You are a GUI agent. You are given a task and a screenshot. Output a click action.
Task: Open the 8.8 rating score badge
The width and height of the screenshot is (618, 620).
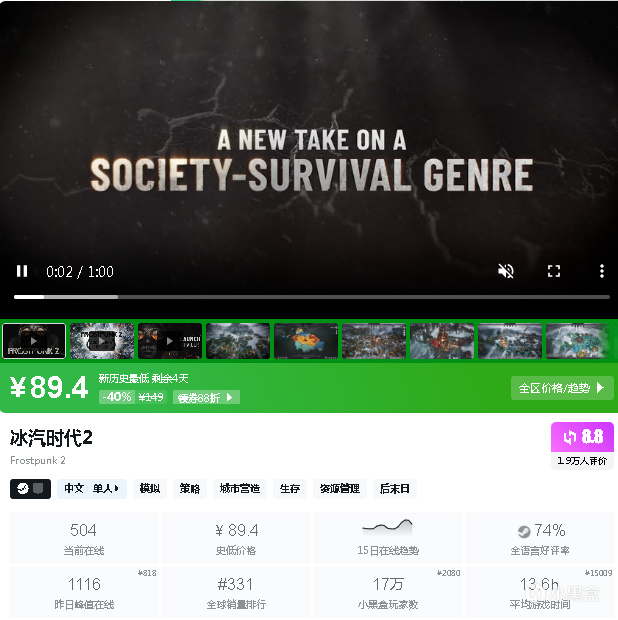[x=582, y=437]
